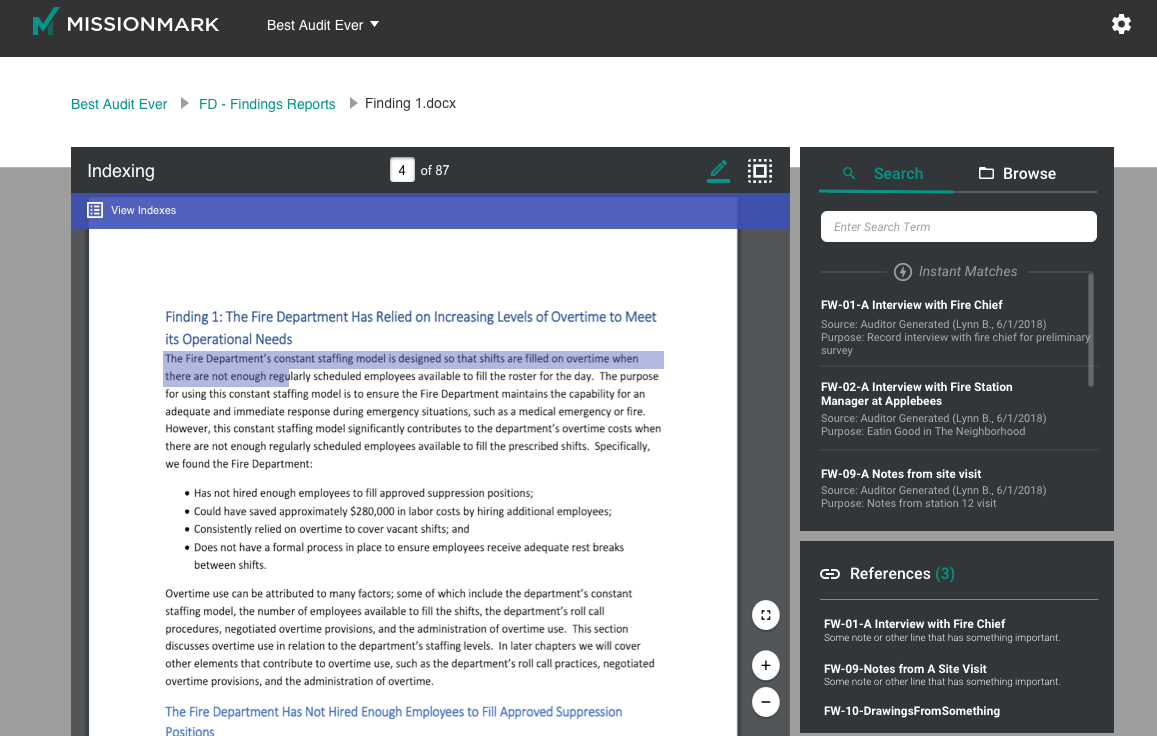This screenshot has width=1157, height=736.
Task: Click Purpose: Eatin Good in The Neighborhood text
Action: [x=923, y=432]
